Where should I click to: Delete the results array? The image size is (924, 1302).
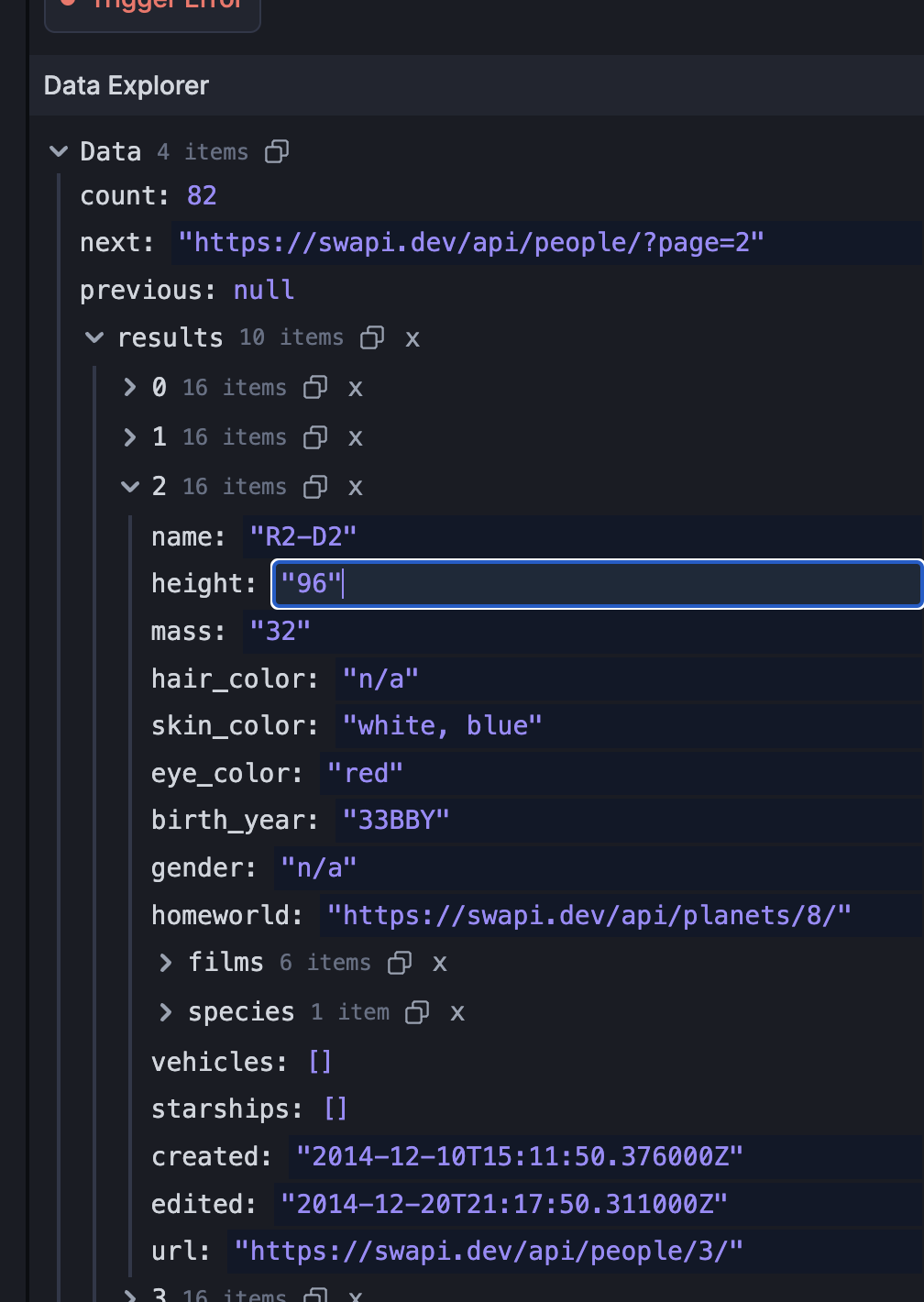412,339
